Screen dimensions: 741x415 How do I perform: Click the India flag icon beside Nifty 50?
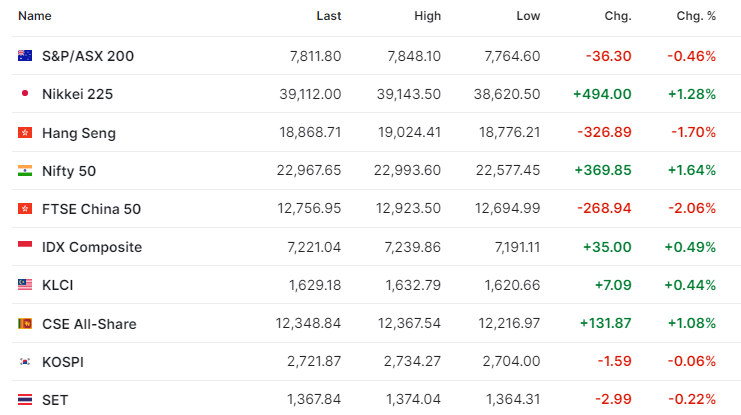click(25, 170)
